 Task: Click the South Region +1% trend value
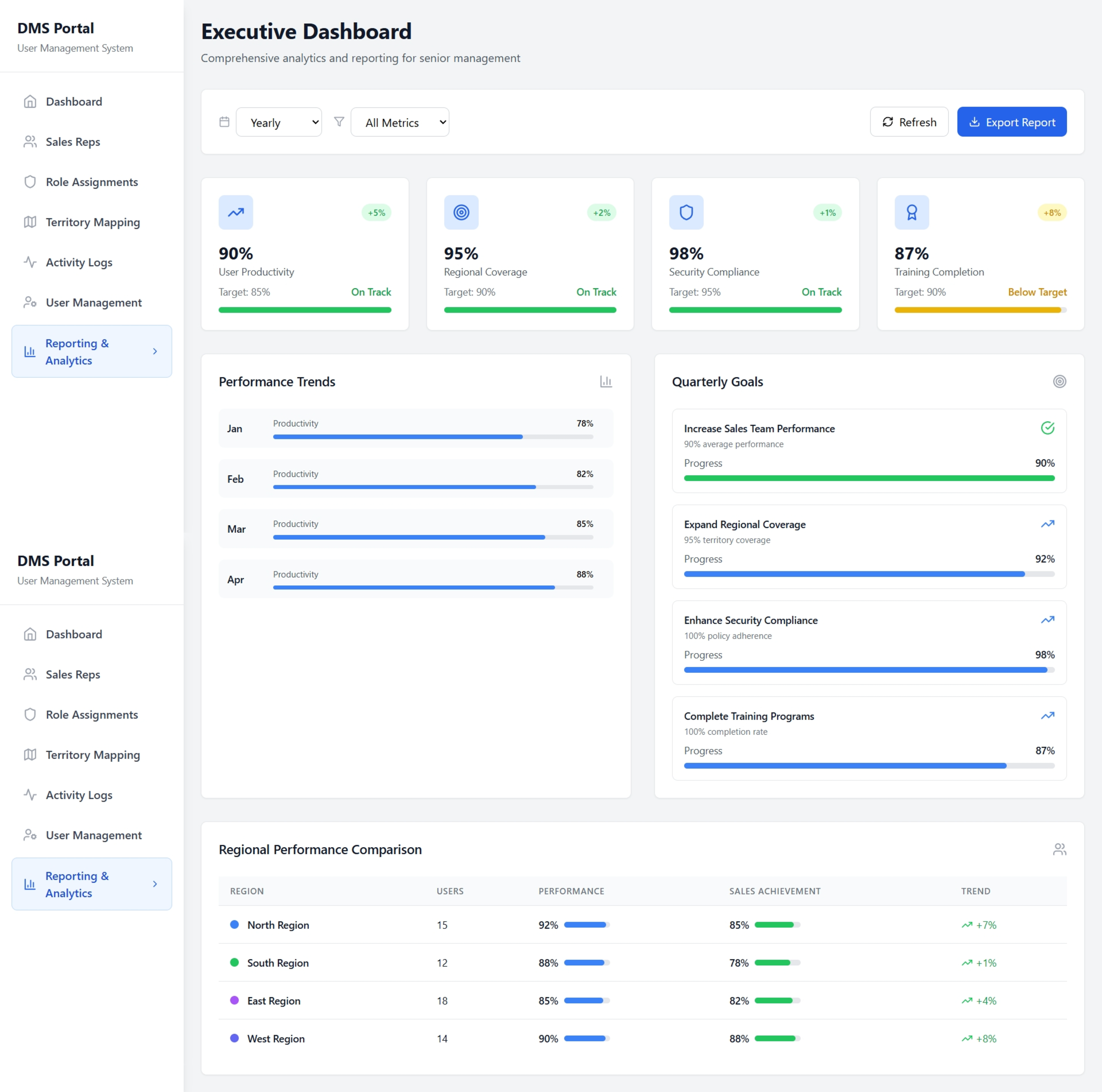click(x=986, y=963)
